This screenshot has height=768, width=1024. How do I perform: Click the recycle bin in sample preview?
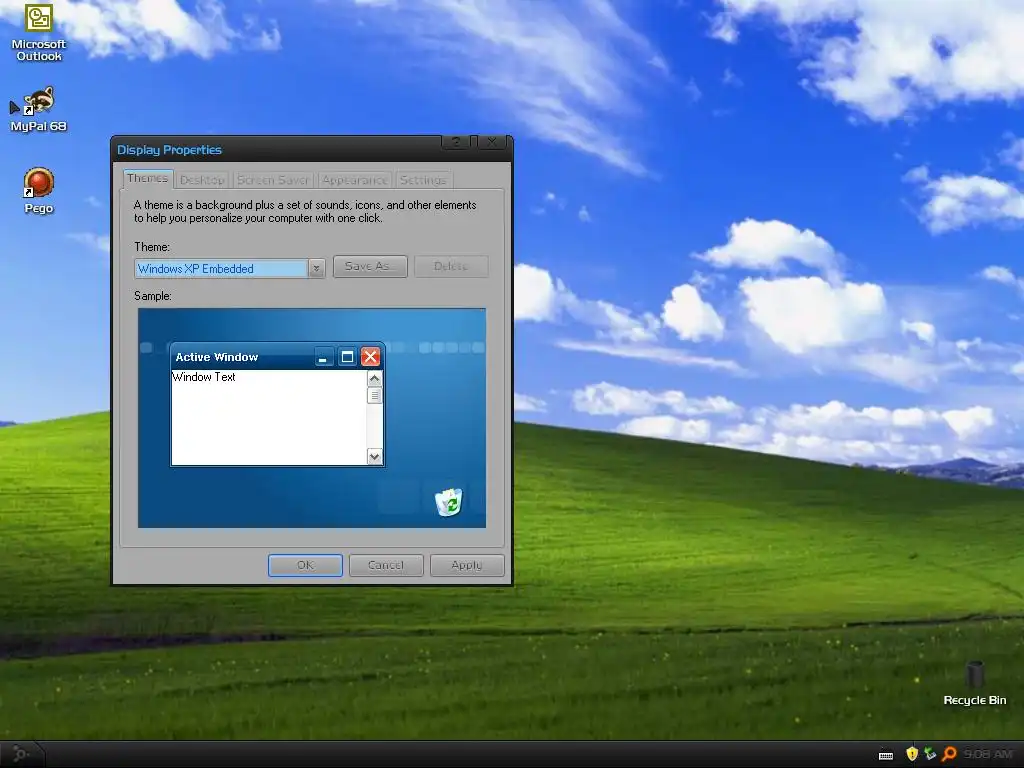pyautogui.click(x=449, y=502)
